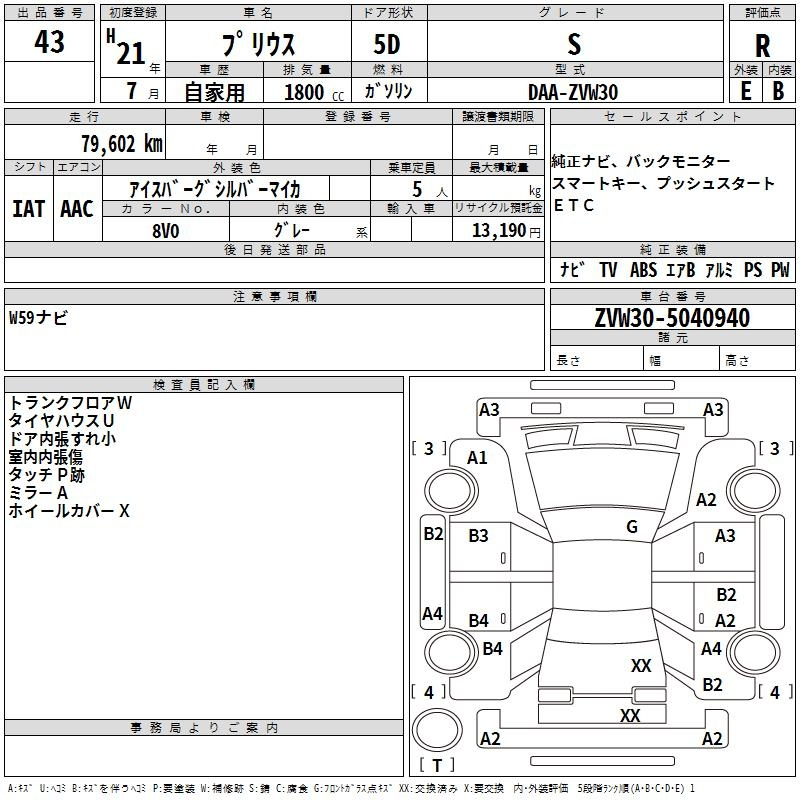
Task: Click the TV equipment label
Action: [608, 270]
